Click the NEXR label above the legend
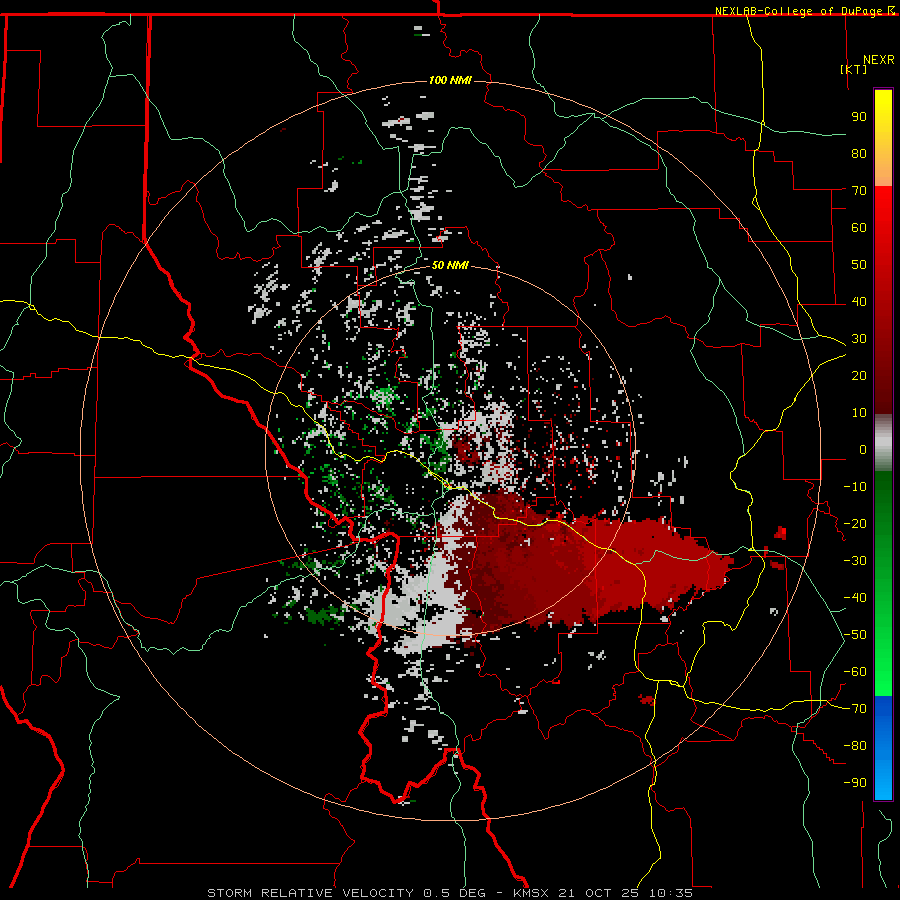 pyautogui.click(x=878, y=60)
